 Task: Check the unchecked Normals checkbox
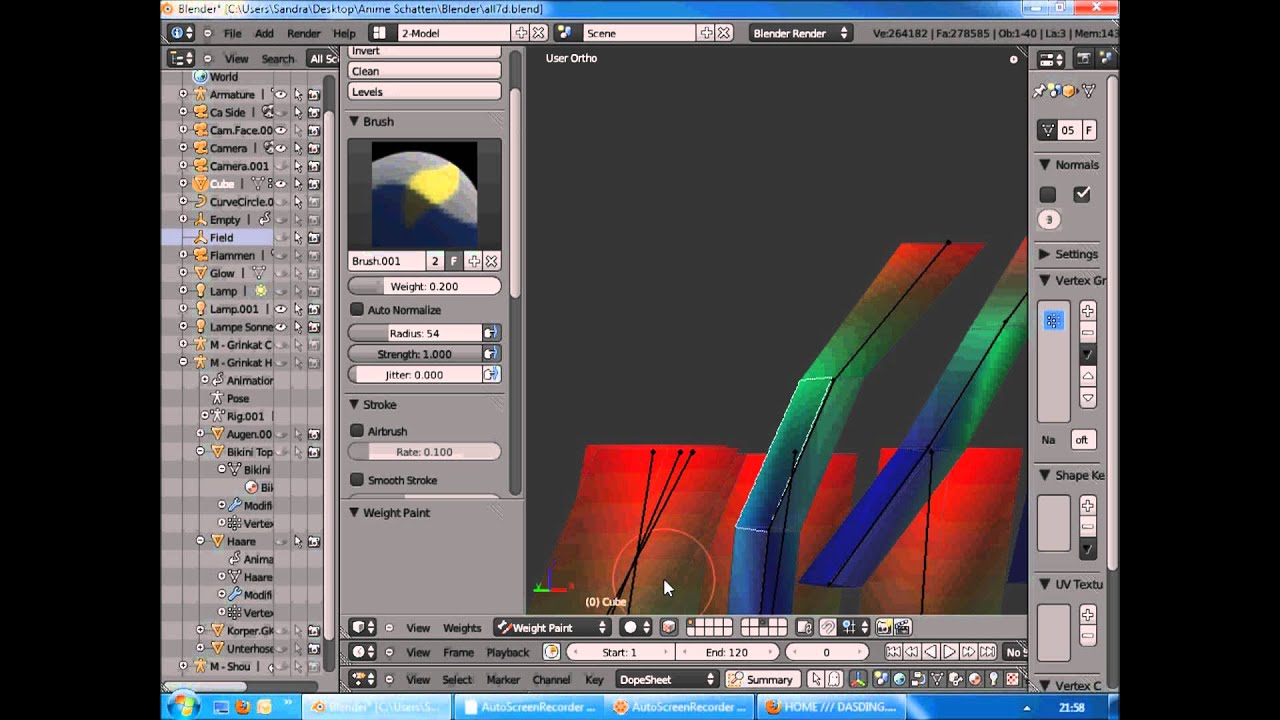tap(1048, 194)
